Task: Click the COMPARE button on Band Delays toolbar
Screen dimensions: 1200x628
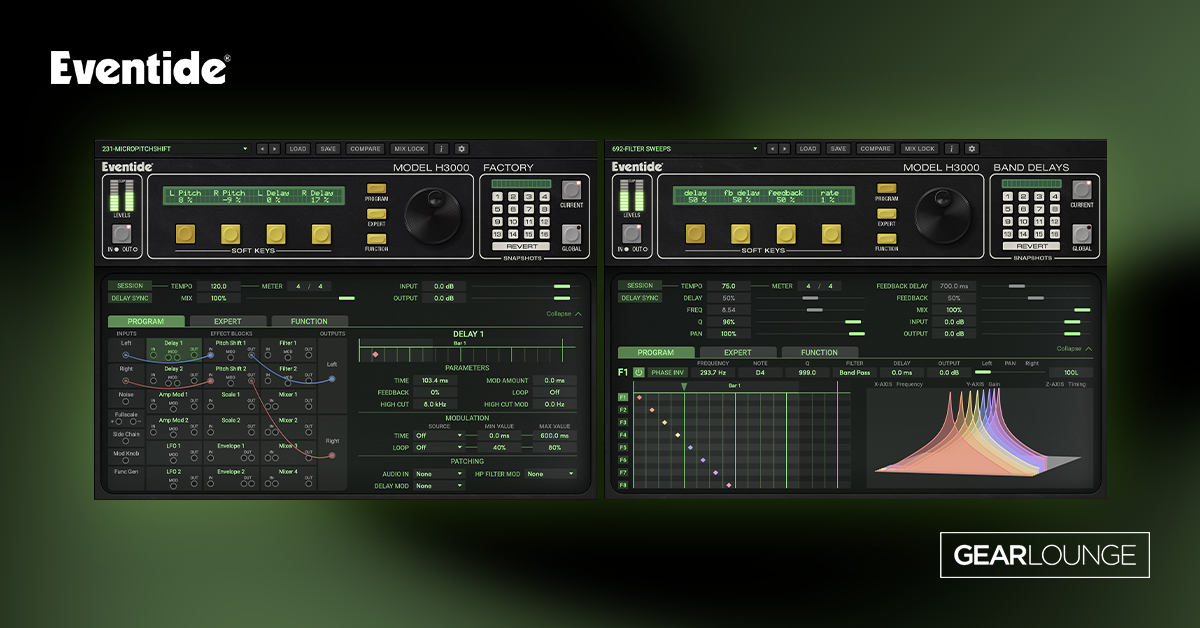Action: click(875, 148)
